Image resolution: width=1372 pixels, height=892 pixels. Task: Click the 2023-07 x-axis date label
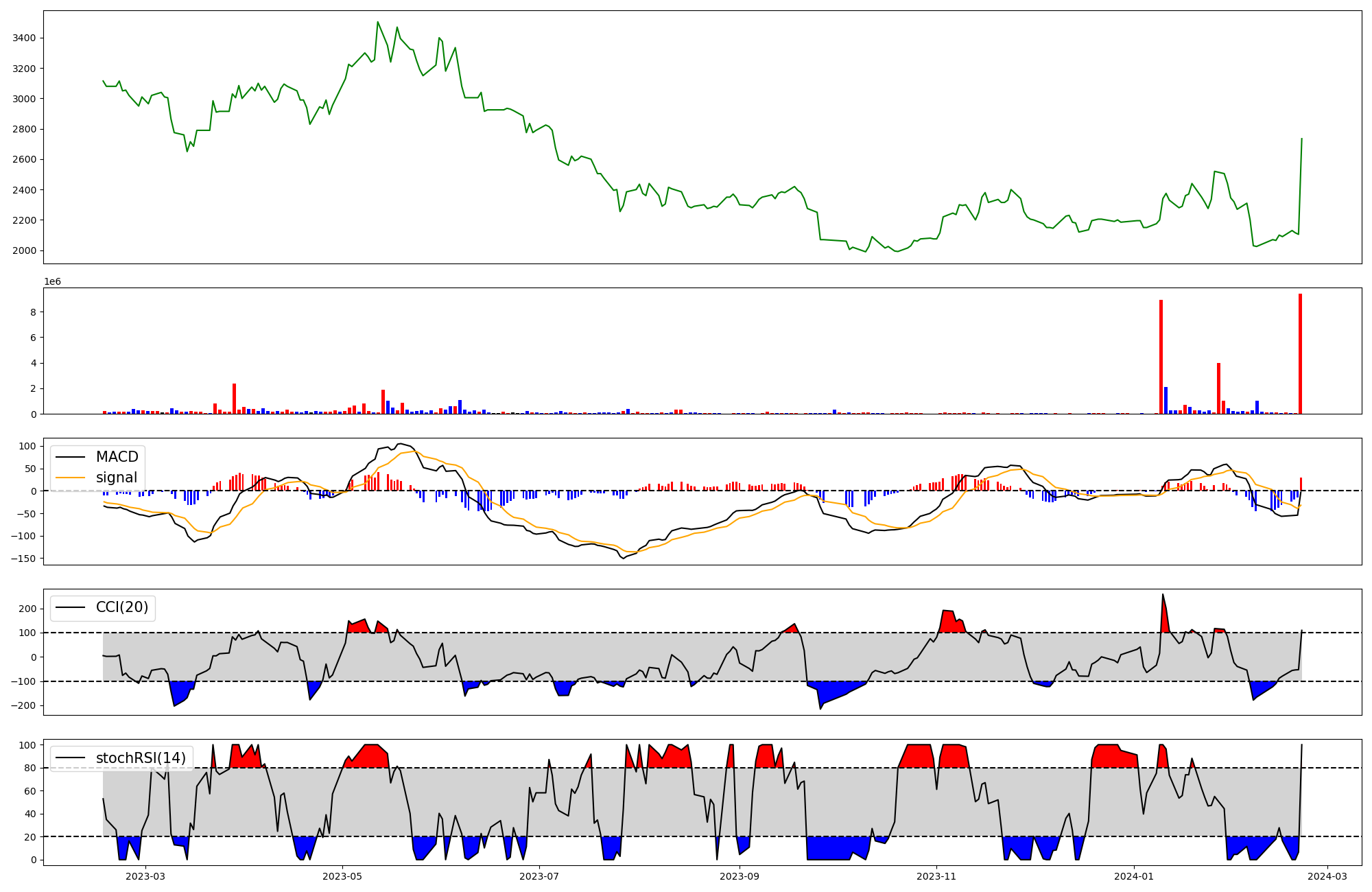pyautogui.click(x=539, y=876)
